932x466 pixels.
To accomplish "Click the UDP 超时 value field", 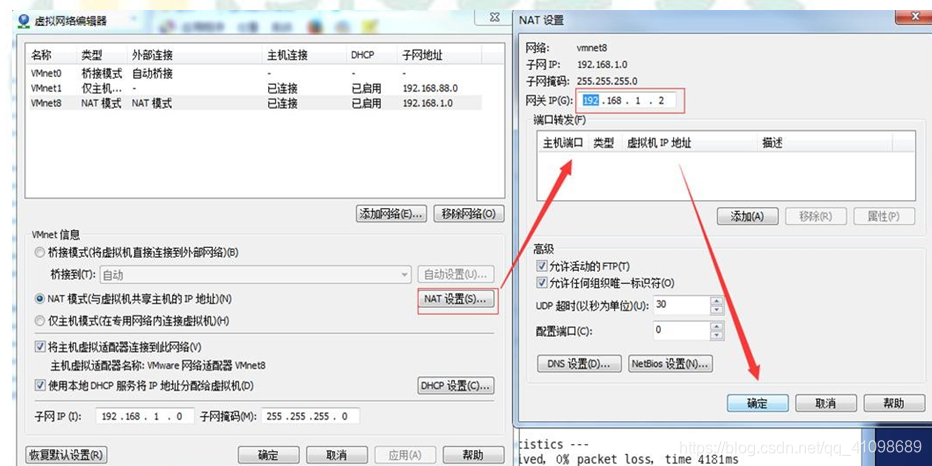I will pyautogui.click(x=682, y=306).
